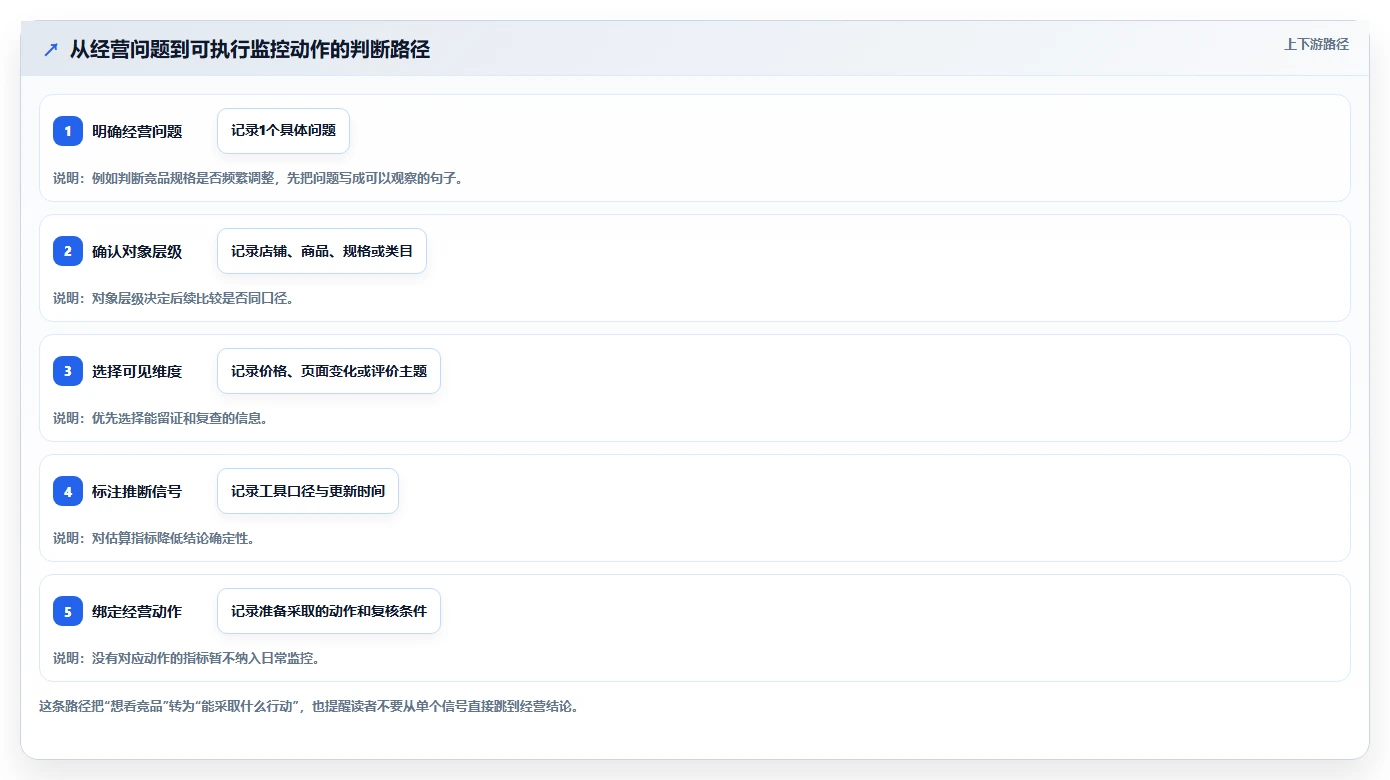Click the 绑定经营动作 step title
This screenshot has height=780, width=1390.
[x=137, y=611]
